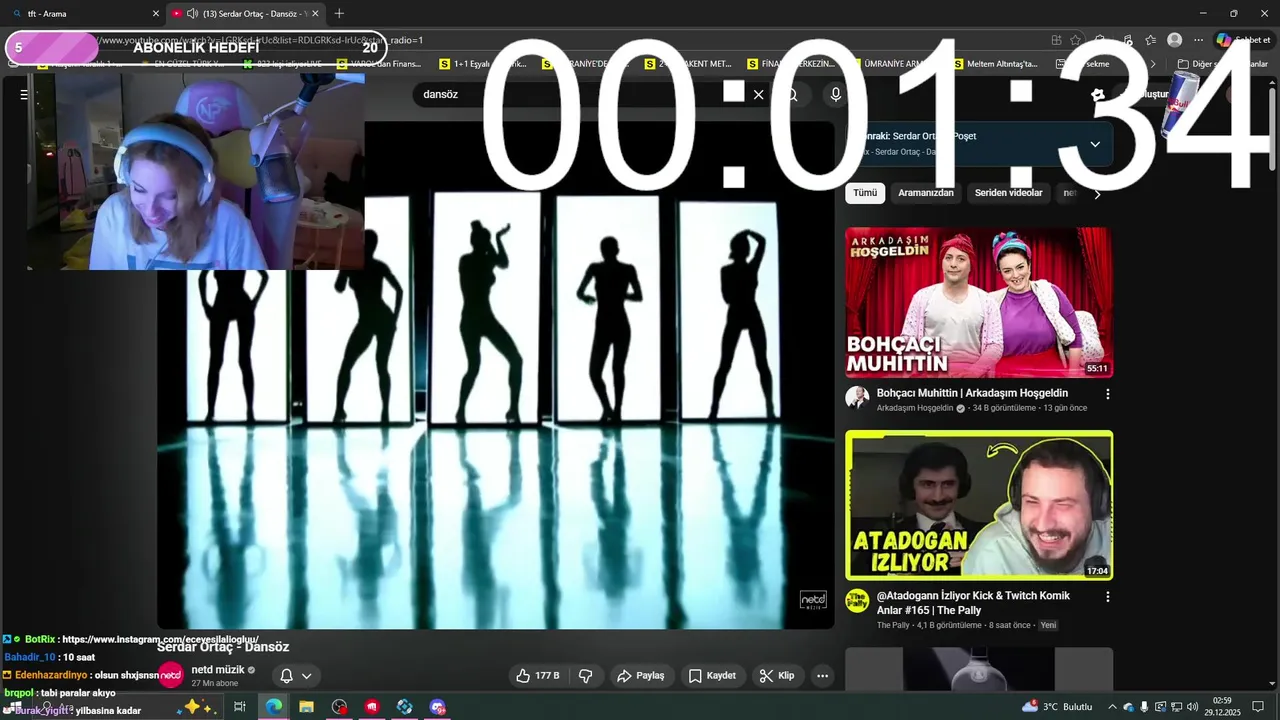Open Bohçacı Muhittin video thumbnail
This screenshot has height=720, width=1280.
coord(979,303)
